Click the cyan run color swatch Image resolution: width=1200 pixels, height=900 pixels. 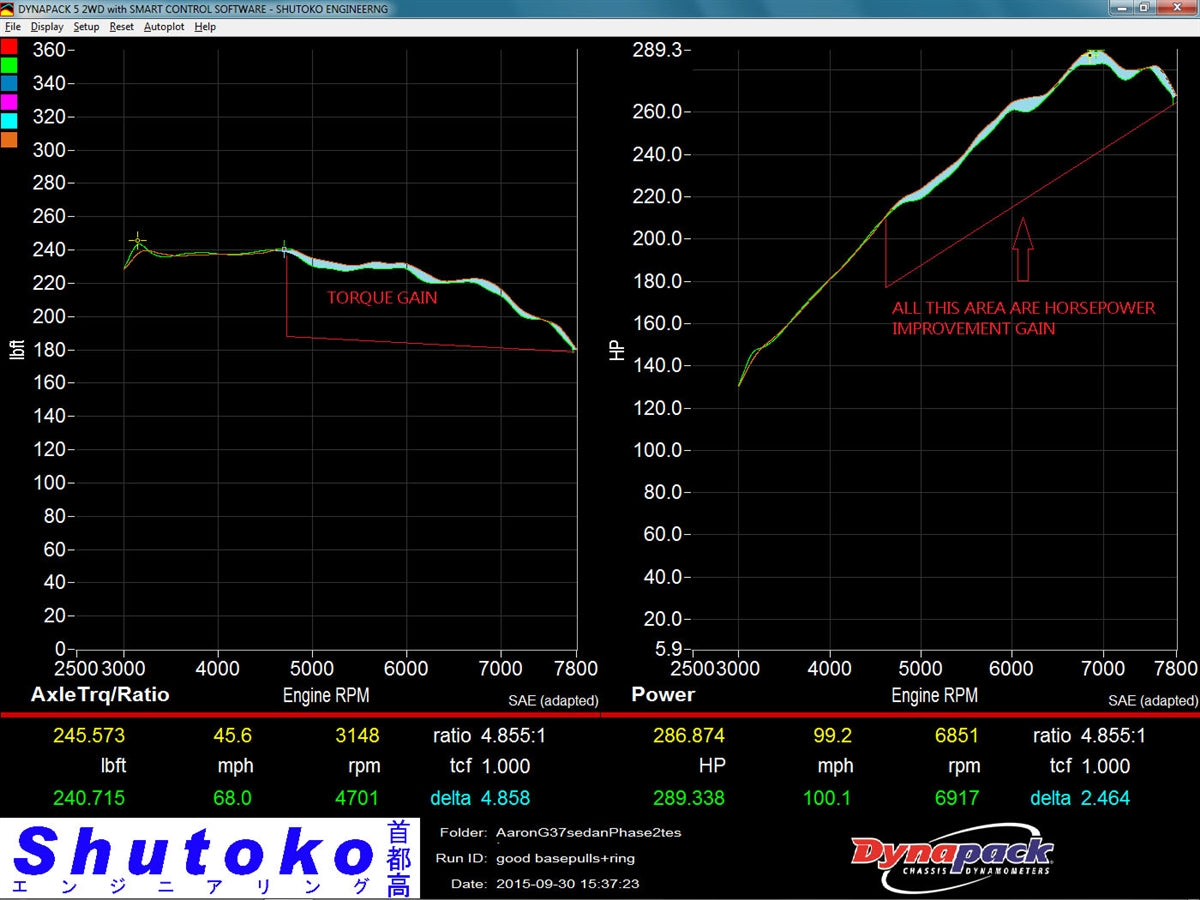9,120
